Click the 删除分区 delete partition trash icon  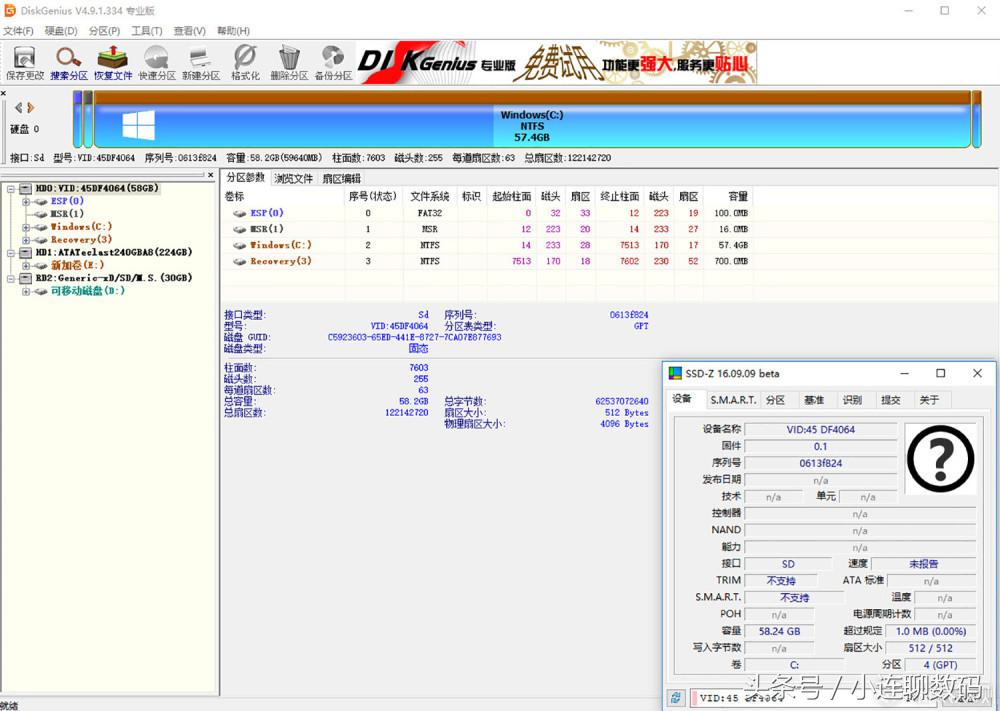[x=289, y=62]
